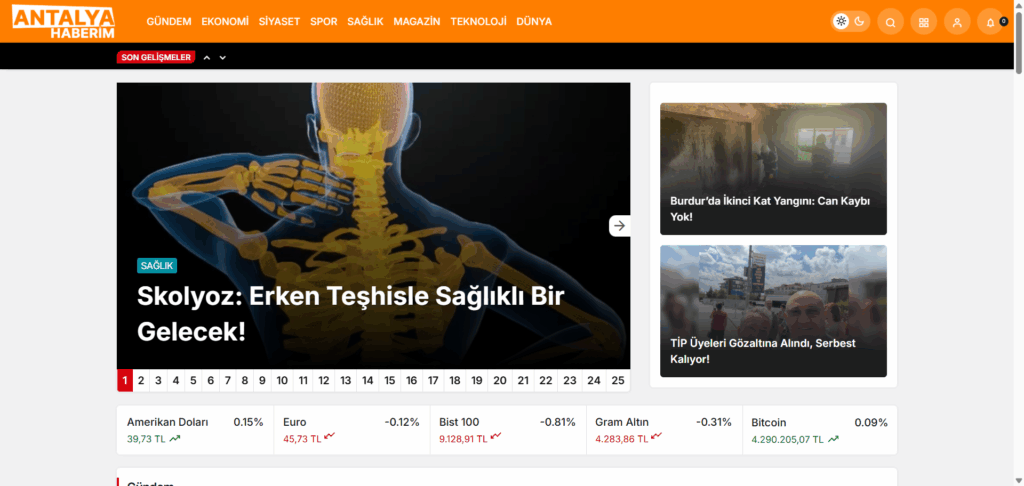Viewport: 1024px width, 486px height.
Task: Open the DÜNYA menu
Action: pos(534,22)
